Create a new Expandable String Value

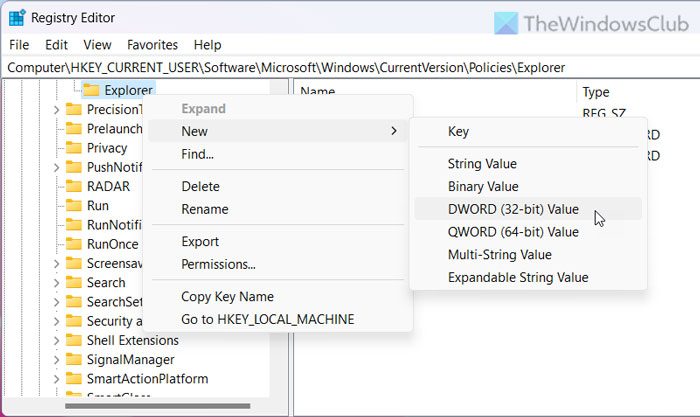click(528, 277)
